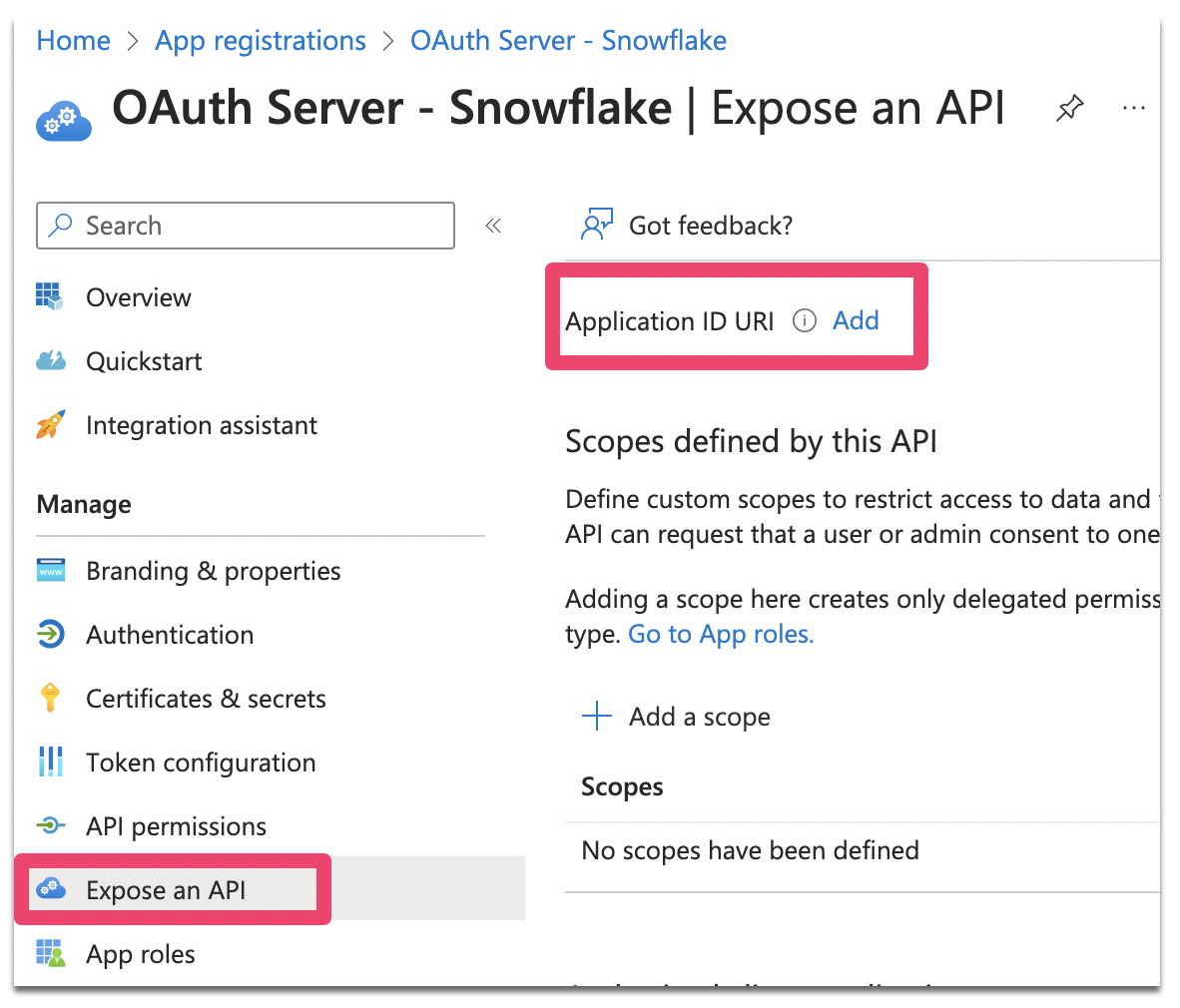1180x1008 pixels.
Task: Click the App roles icon in sidebar
Action: [x=51, y=953]
